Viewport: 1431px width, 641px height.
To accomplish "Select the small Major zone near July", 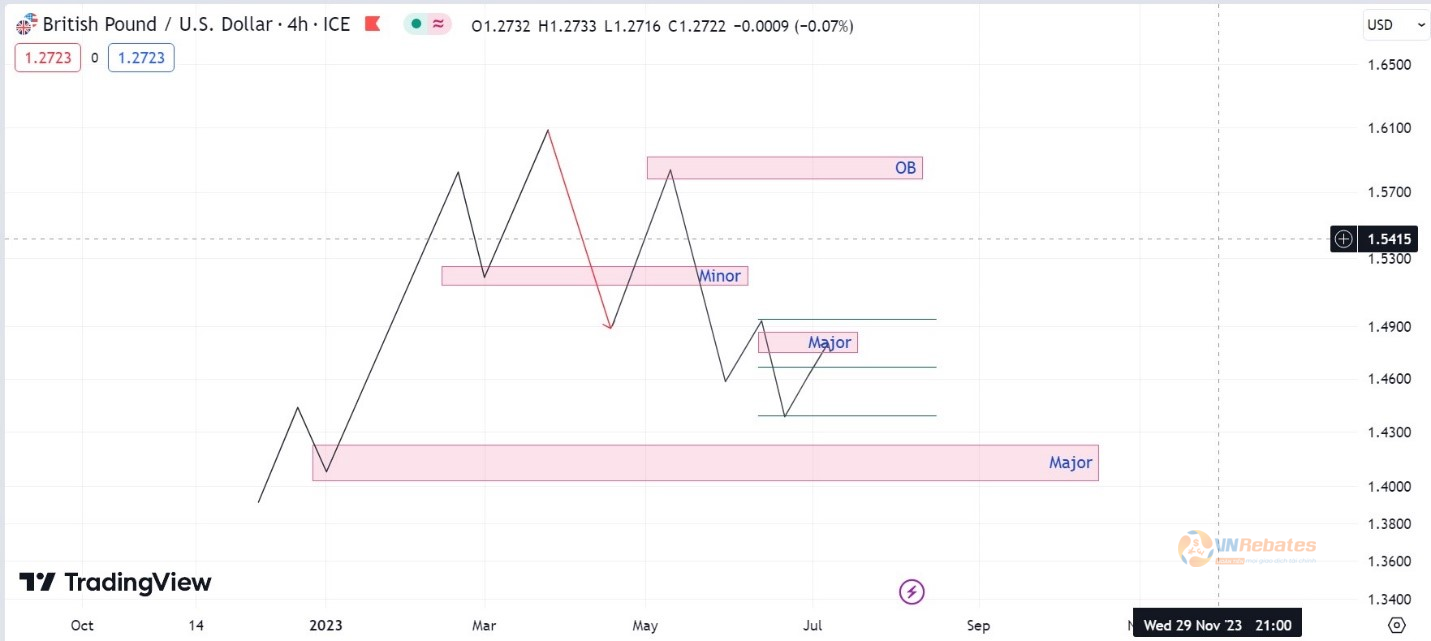I will (x=808, y=343).
